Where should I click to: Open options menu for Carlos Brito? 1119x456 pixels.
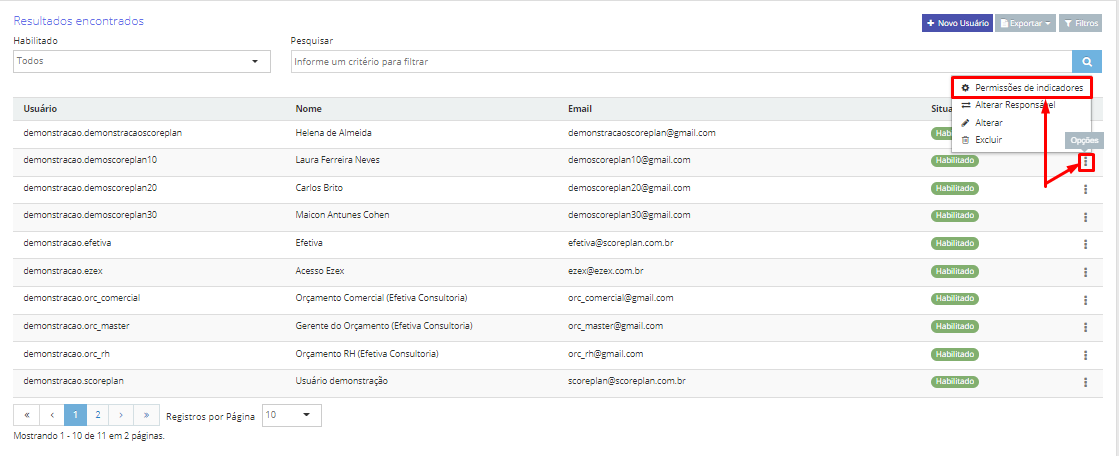[1085, 189]
